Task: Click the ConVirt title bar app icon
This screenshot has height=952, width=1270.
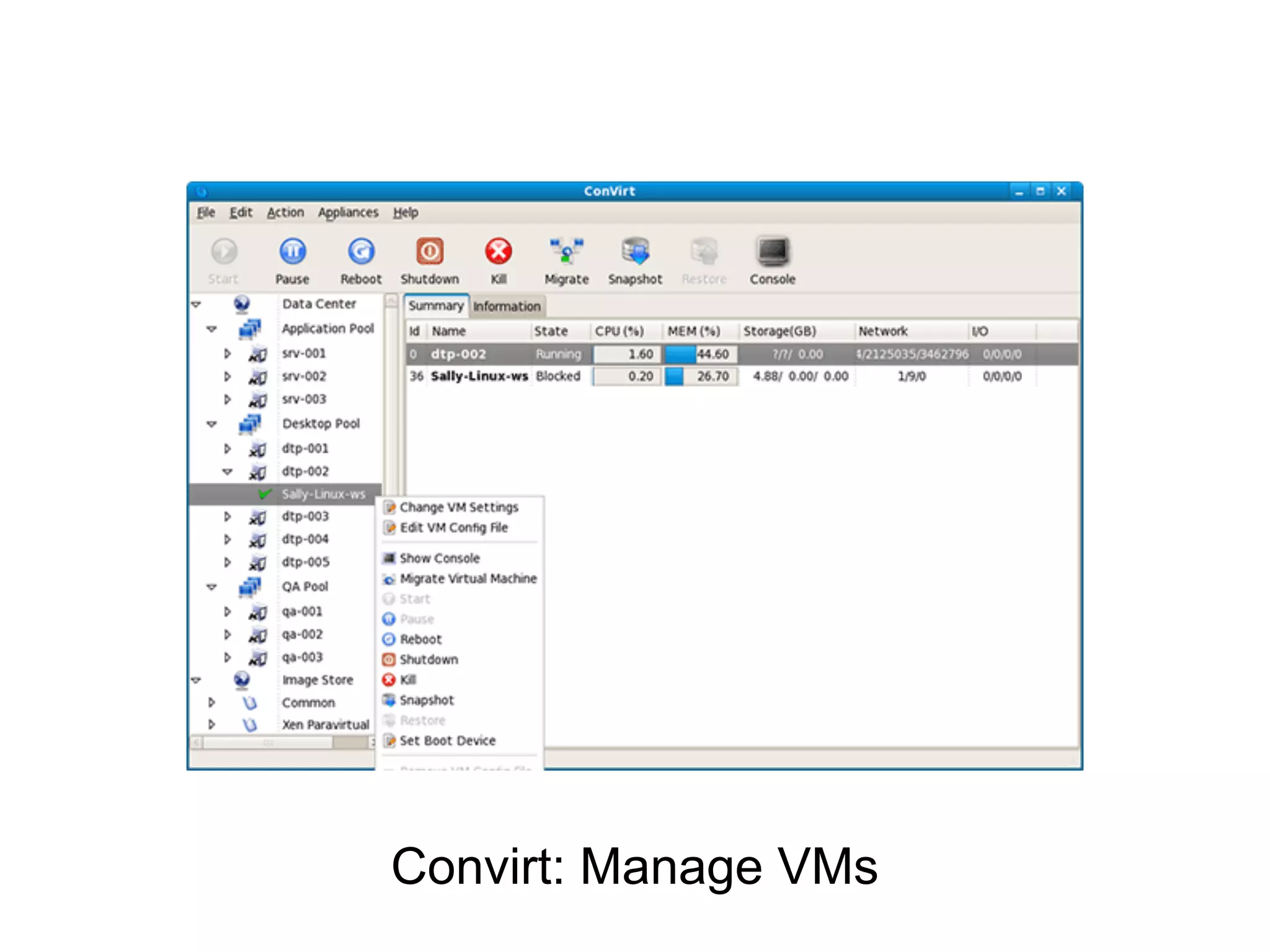Action: pyautogui.click(x=202, y=191)
